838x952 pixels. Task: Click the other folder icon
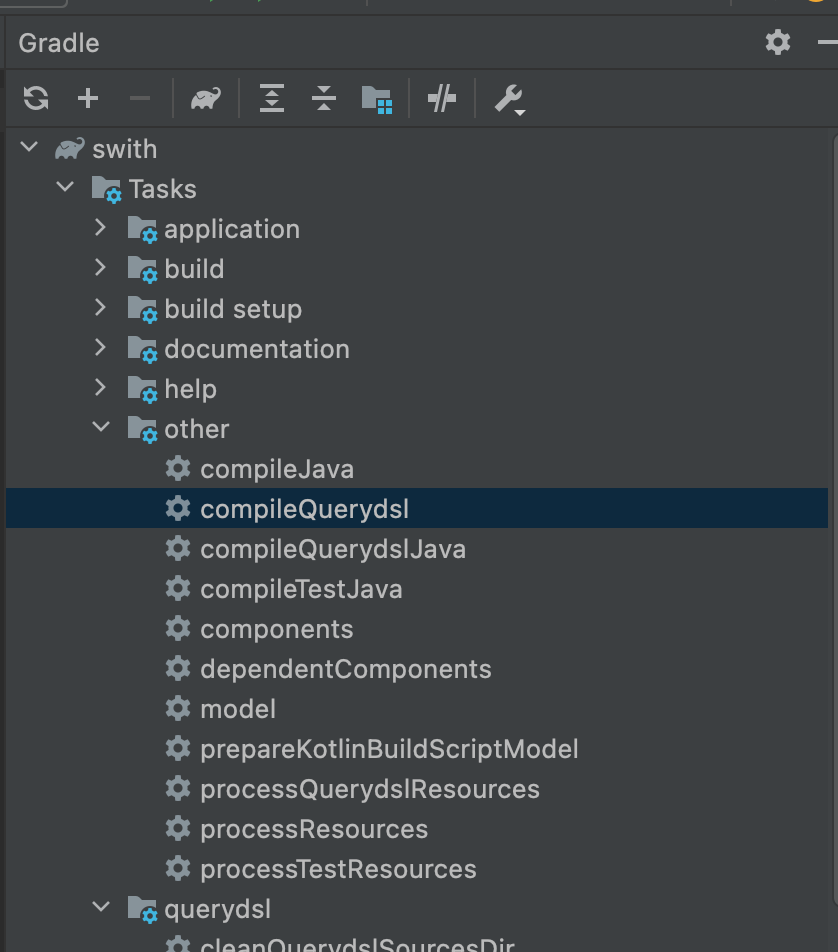coord(143,430)
